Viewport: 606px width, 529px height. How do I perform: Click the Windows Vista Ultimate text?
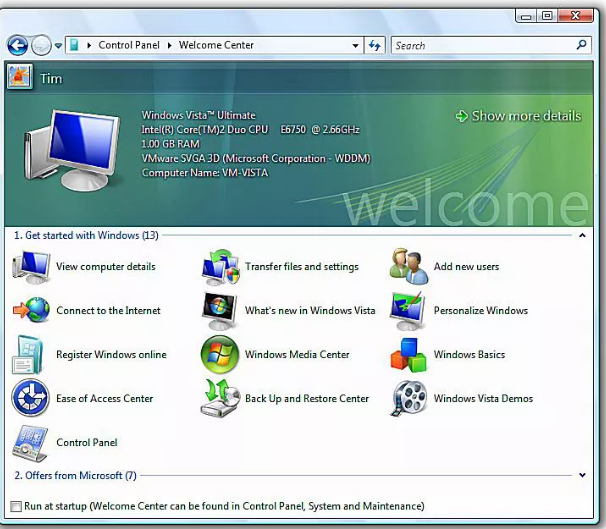tap(198, 115)
